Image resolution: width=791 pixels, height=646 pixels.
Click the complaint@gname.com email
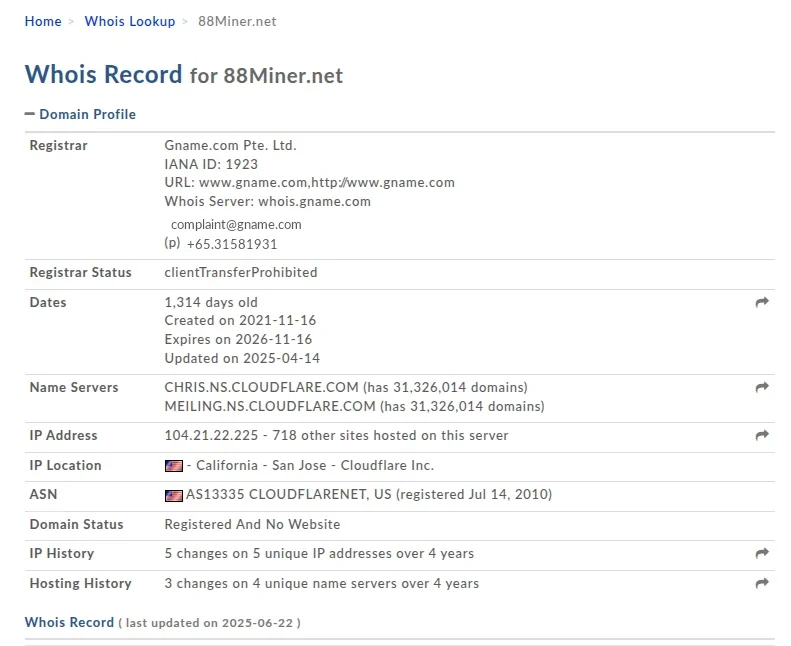click(236, 225)
